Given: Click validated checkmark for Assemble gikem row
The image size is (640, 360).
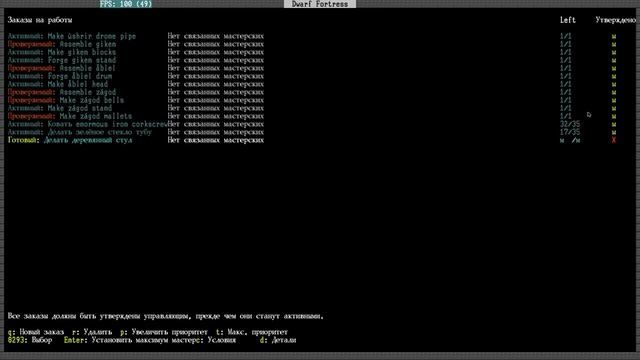Looking at the screenshot, I should pyautogui.click(x=613, y=44).
